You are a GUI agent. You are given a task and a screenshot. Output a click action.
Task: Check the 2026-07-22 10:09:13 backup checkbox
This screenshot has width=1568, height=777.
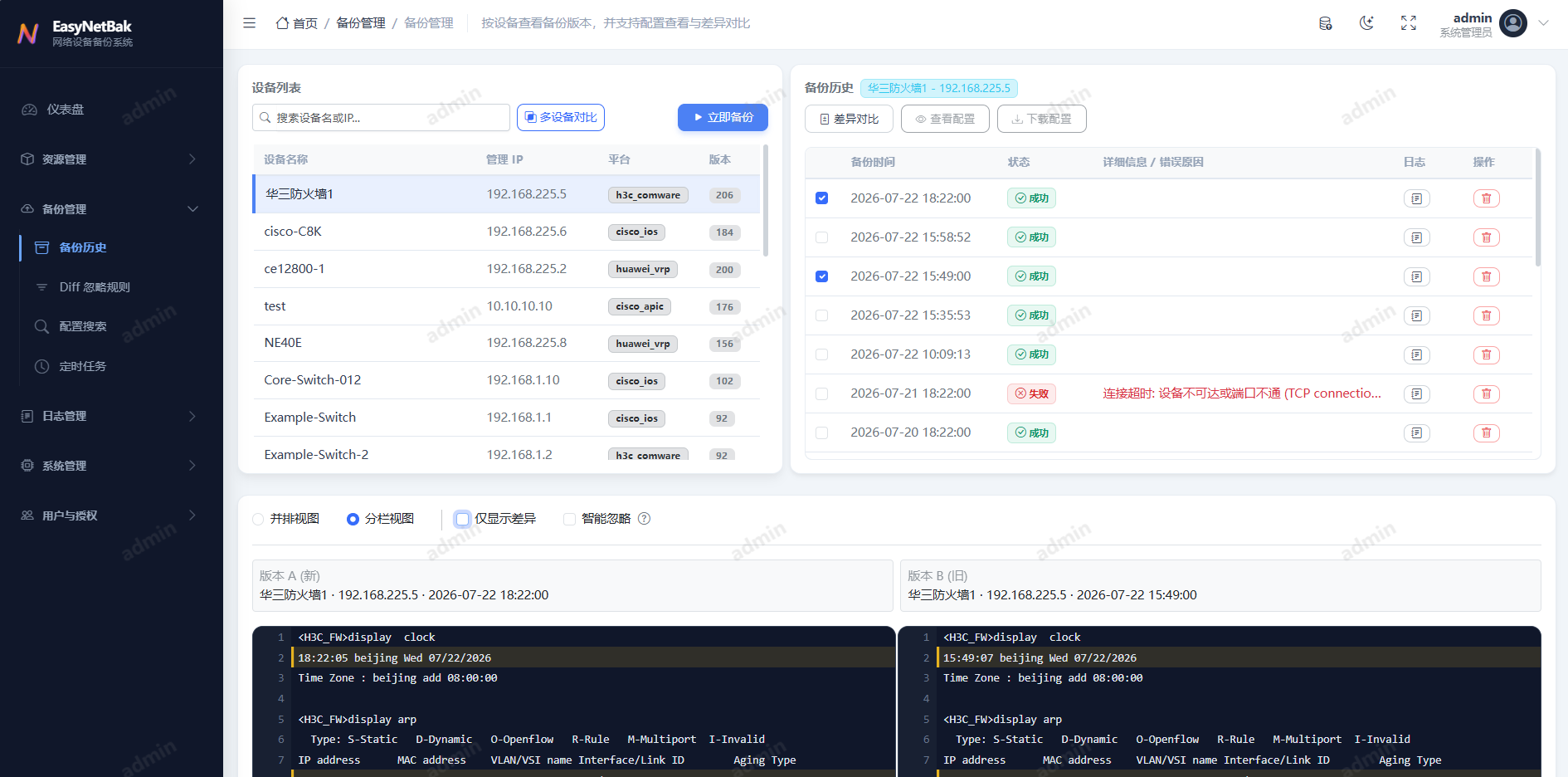[822, 354]
